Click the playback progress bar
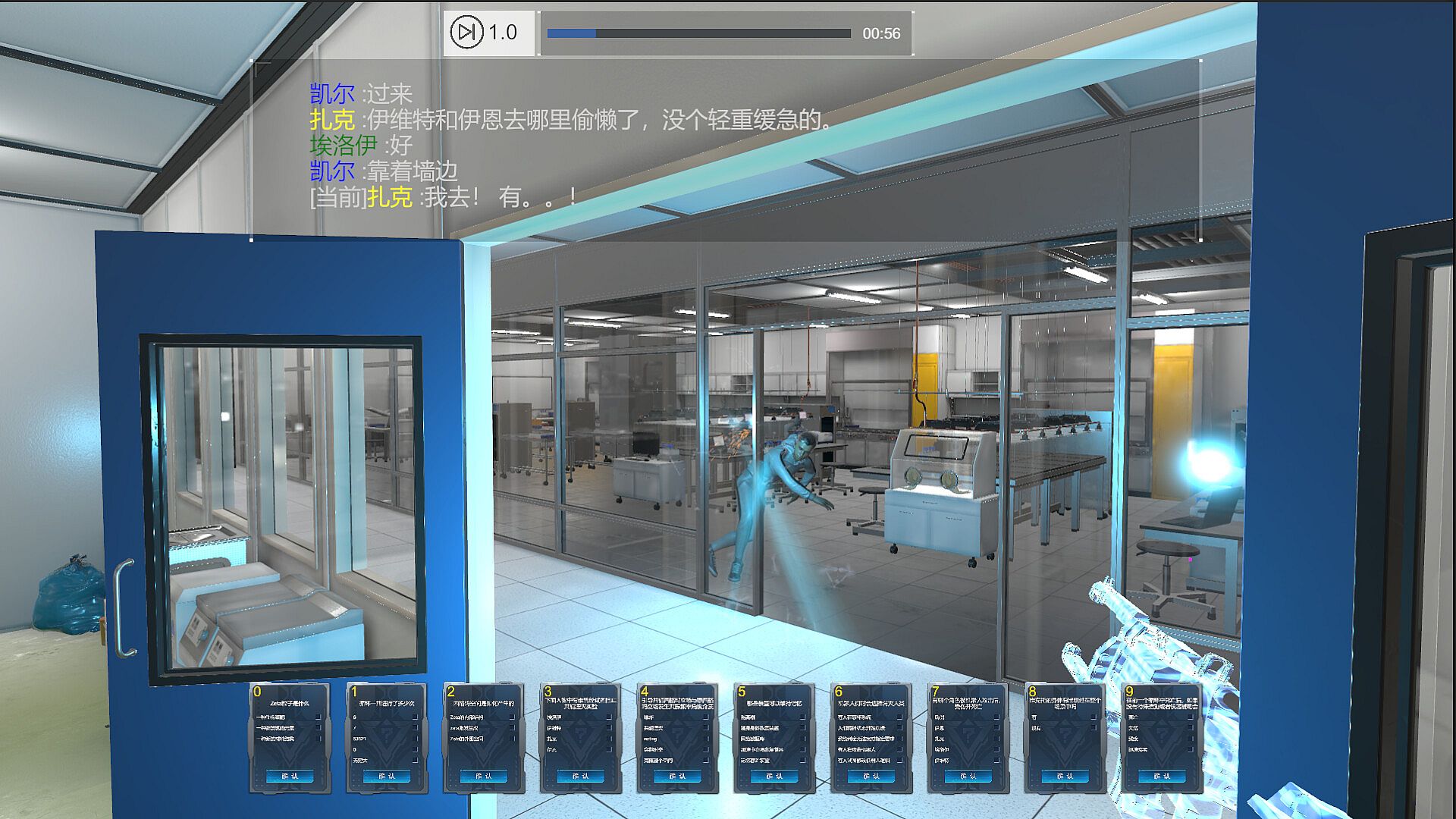 tap(698, 33)
